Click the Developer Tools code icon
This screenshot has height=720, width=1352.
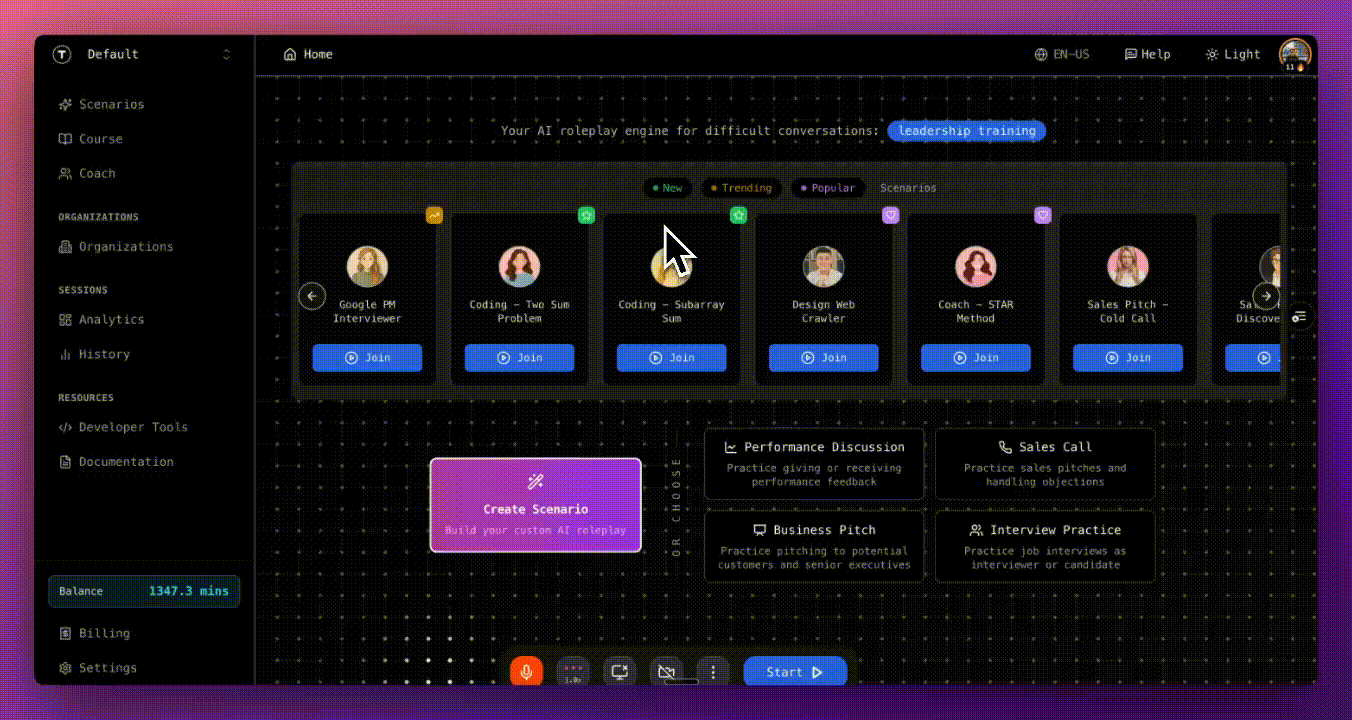[x=65, y=428]
